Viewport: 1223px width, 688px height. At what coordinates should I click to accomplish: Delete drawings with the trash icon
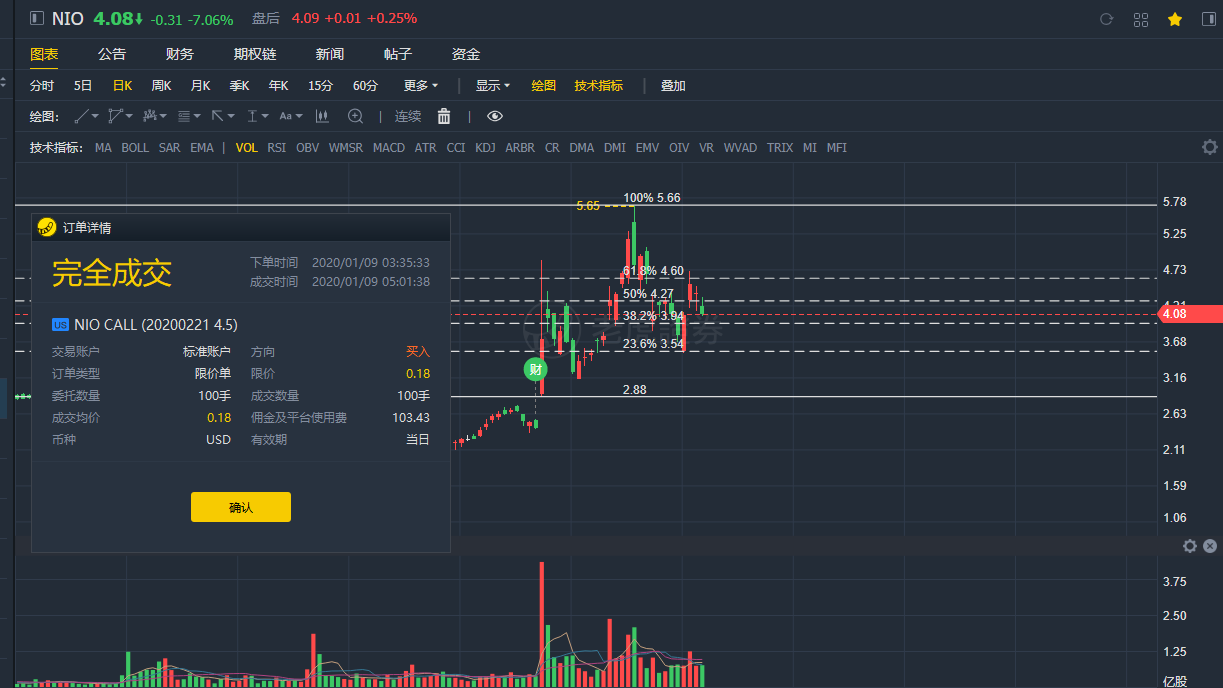pyautogui.click(x=444, y=116)
